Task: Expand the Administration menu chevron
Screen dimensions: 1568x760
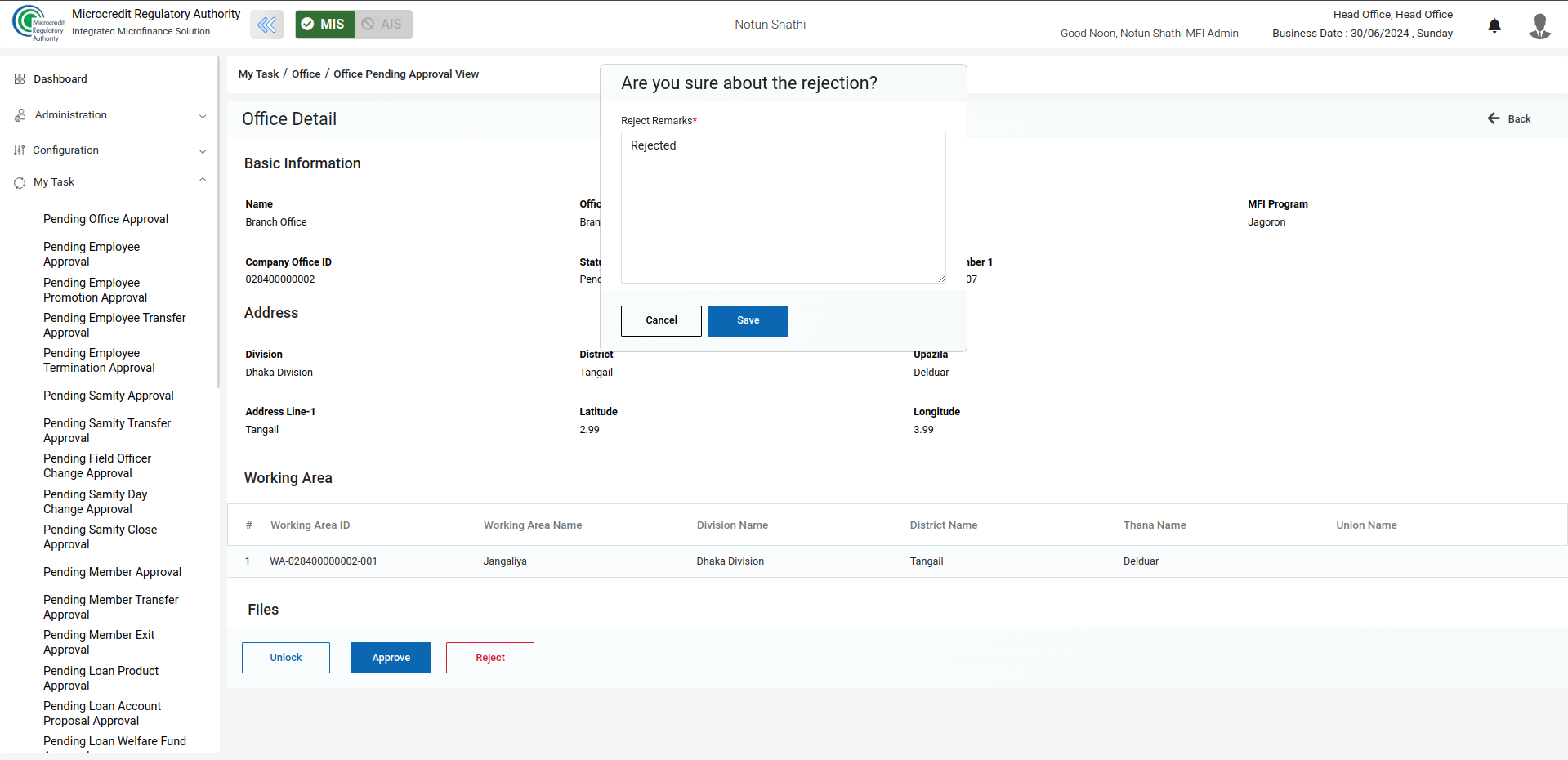Action: [x=203, y=116]
